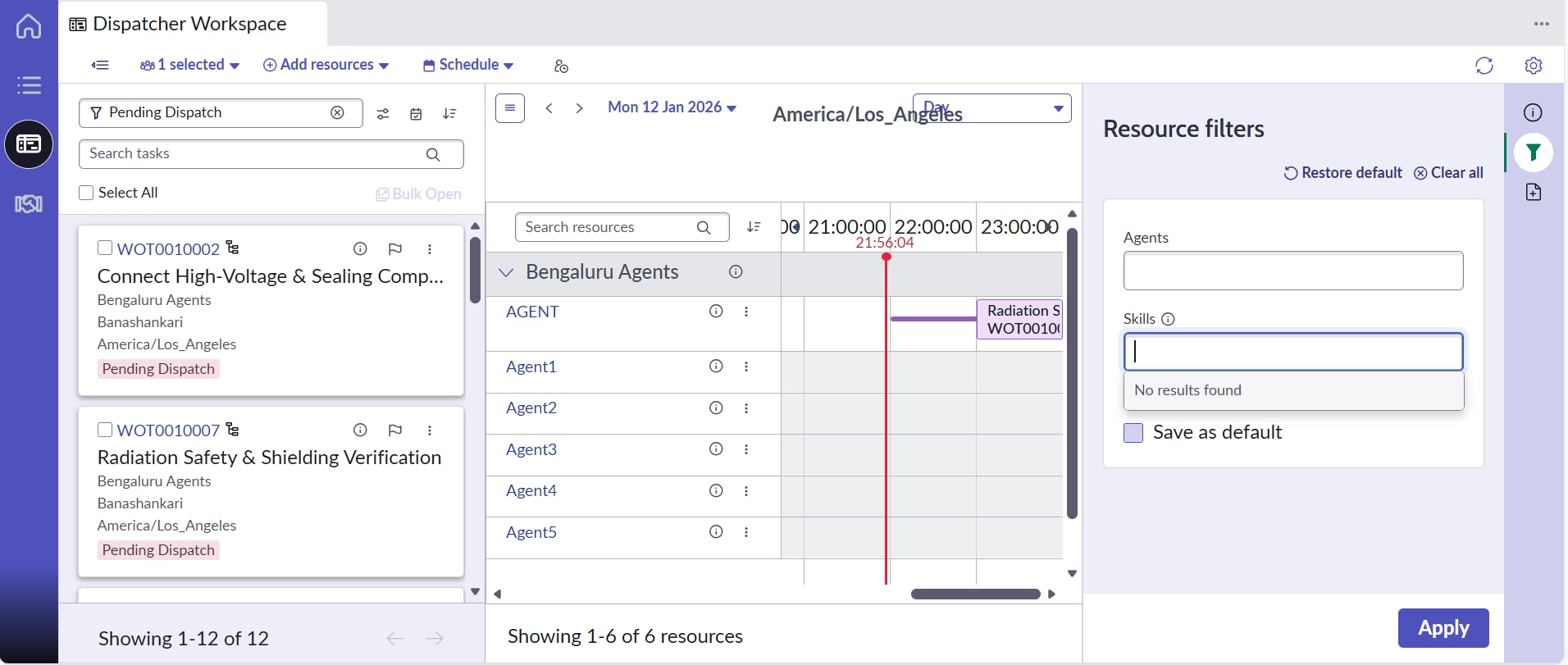
Task: Select the WOT0010007 task checkbox
Action: (105, 430)
